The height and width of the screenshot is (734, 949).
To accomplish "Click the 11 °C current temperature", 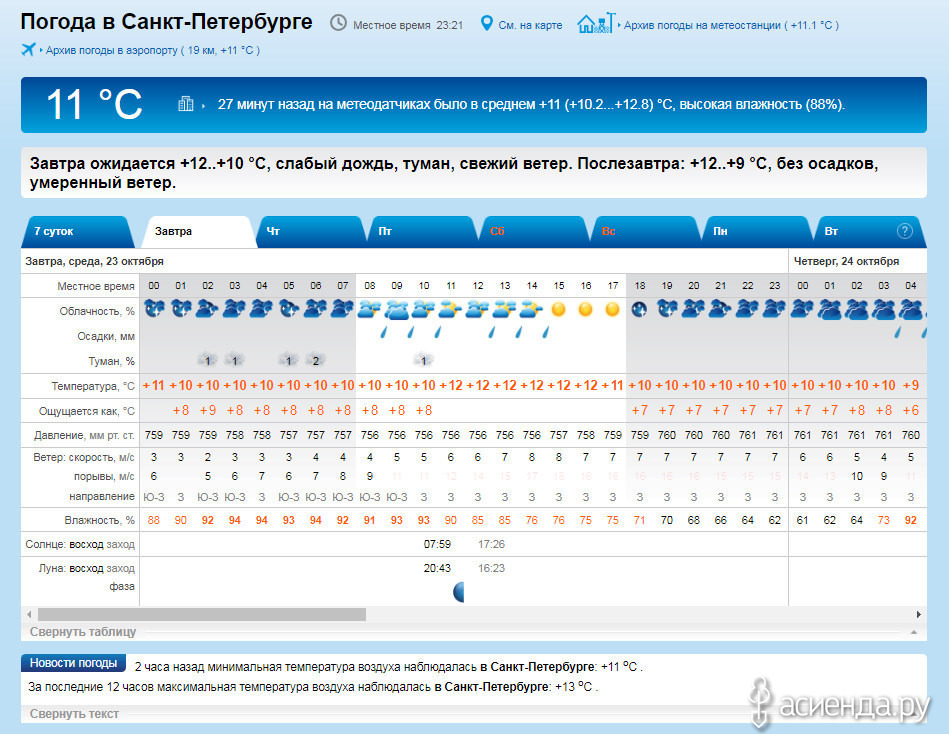I will 94,104.
